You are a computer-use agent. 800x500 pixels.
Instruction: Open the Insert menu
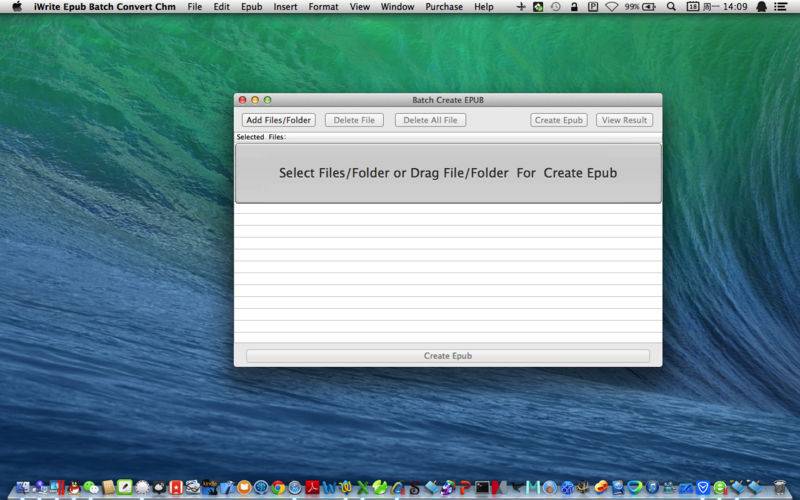point(285,7)
